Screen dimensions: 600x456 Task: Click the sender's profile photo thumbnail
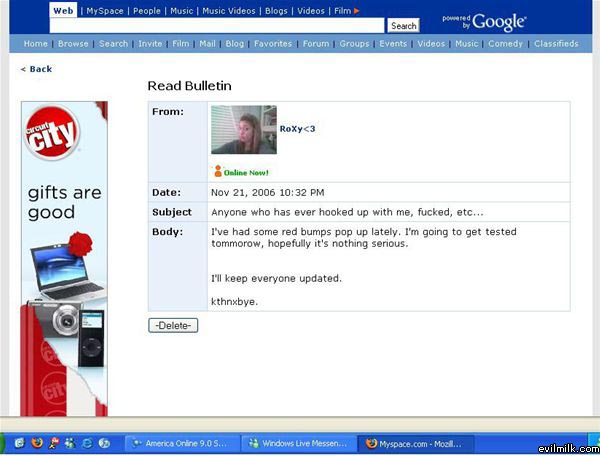pos(243,130)
